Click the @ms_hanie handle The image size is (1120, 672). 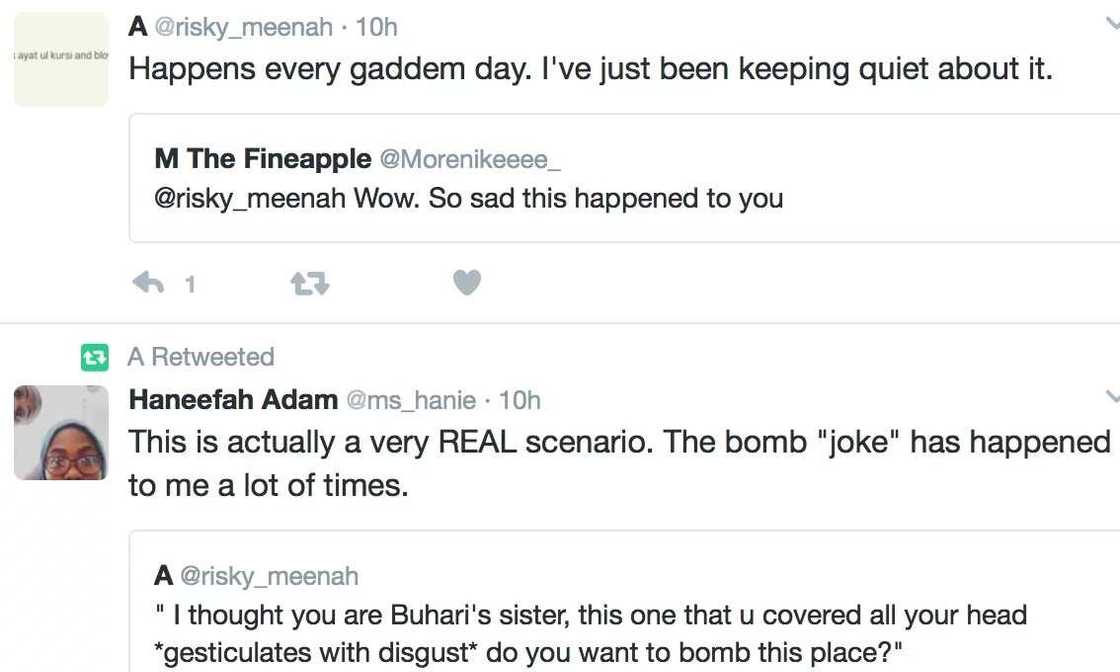click(410, 400)
